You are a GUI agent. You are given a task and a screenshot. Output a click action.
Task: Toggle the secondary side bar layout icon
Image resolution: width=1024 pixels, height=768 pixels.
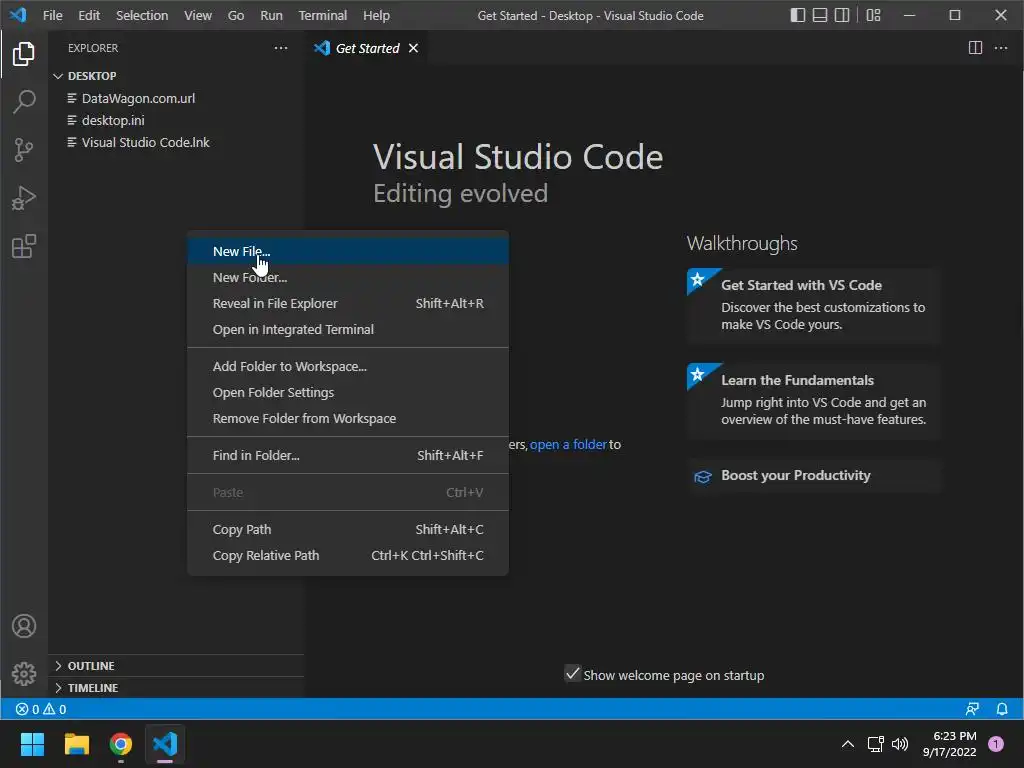pyautogui.click(x=842, y=15)
